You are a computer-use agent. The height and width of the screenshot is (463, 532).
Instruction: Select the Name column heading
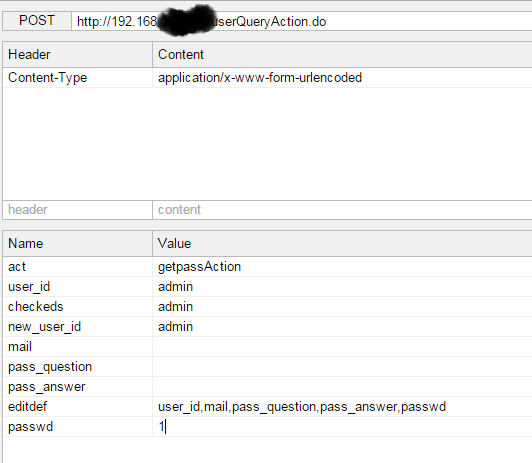coord(78,244)
